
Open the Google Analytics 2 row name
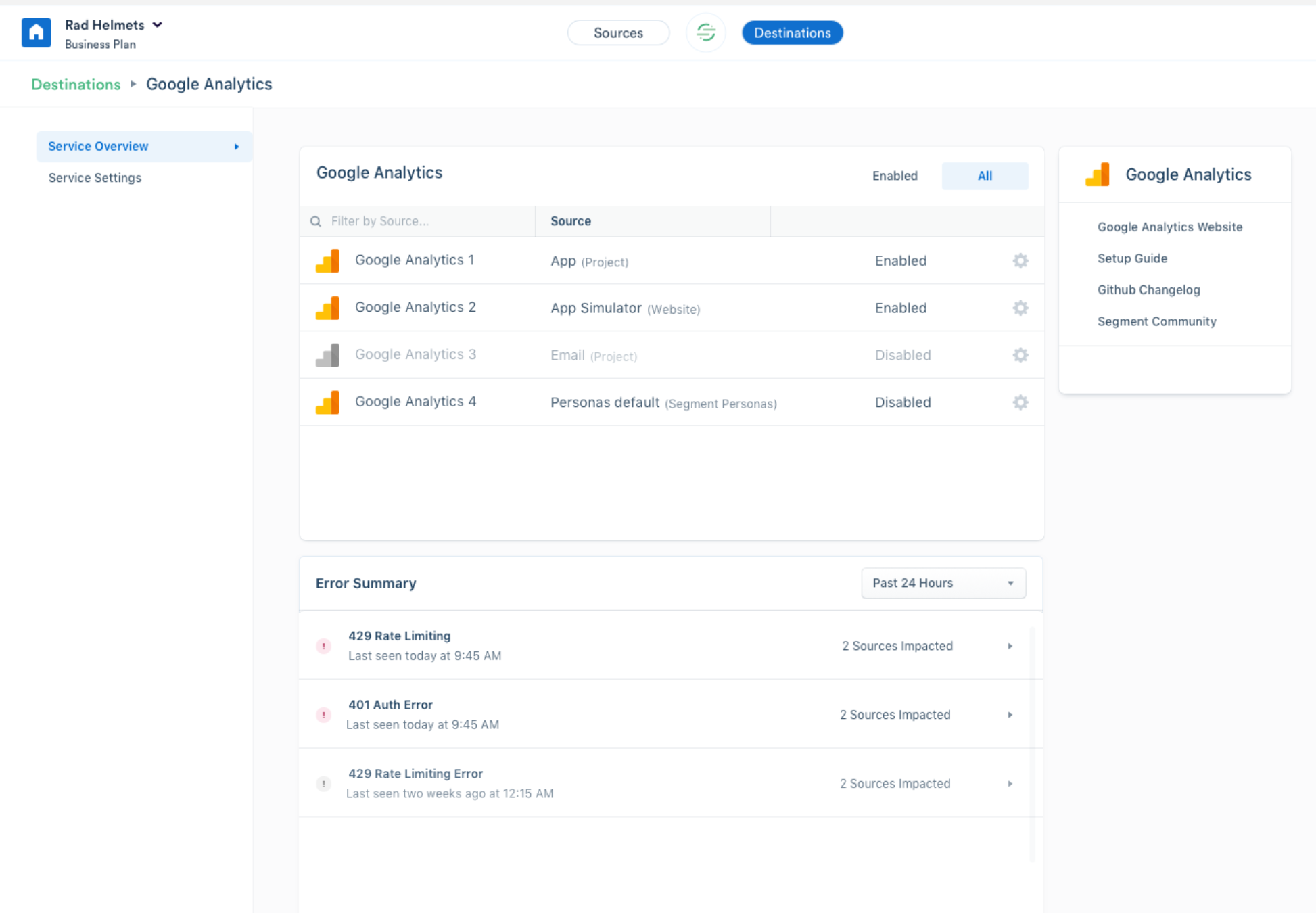pos(415,308)
